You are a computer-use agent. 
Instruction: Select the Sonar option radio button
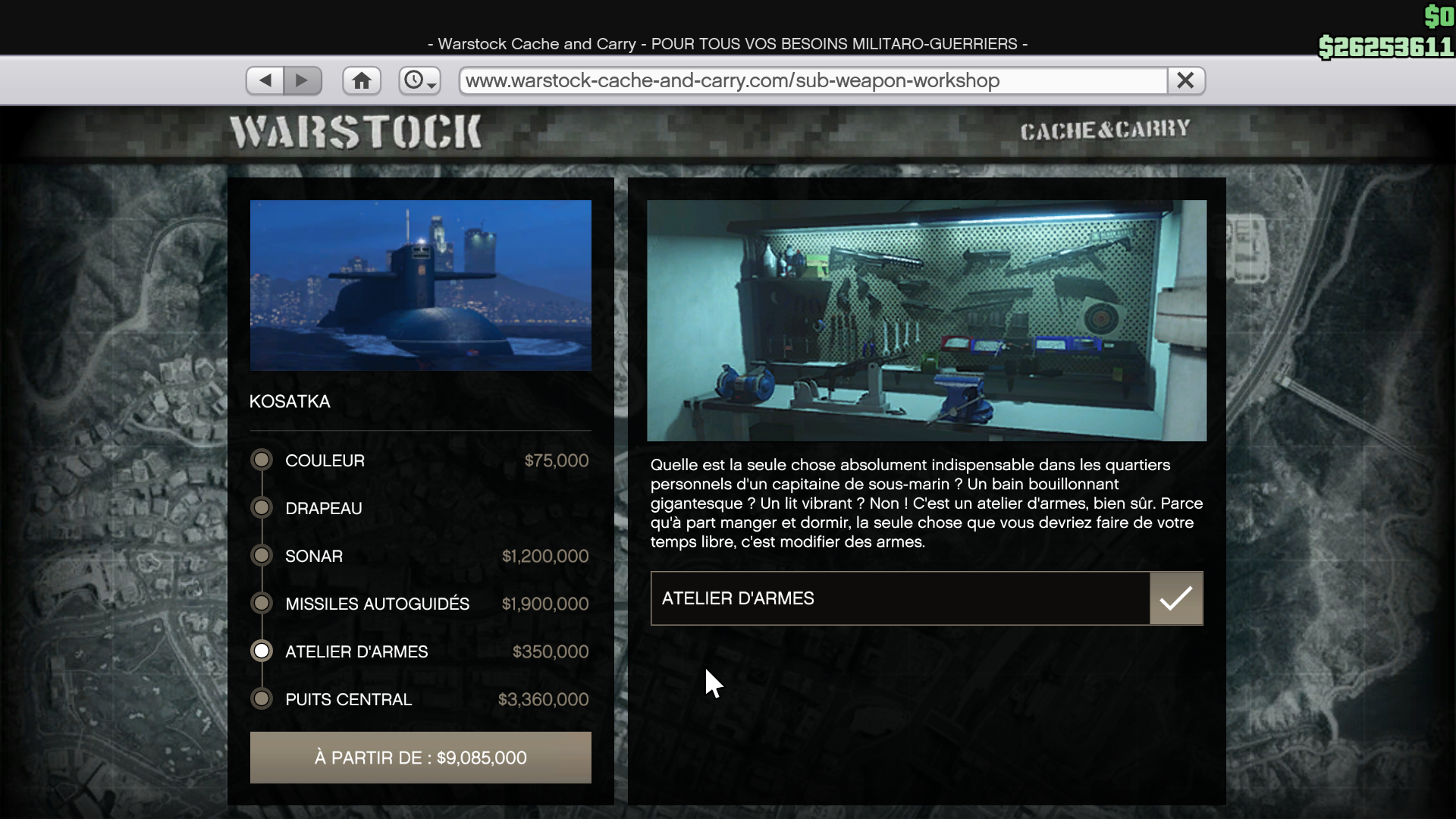coord(262,556)
